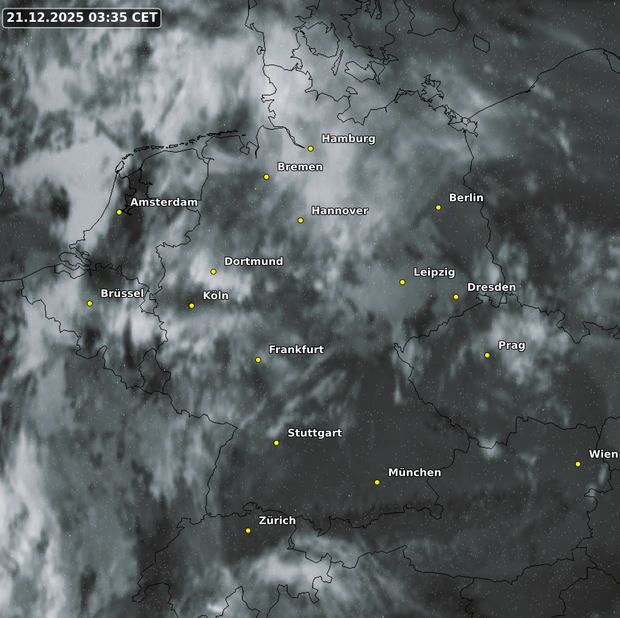Select the Hannover city name label
The width and height of the screenshot is (620, 618).
point(339,211)
